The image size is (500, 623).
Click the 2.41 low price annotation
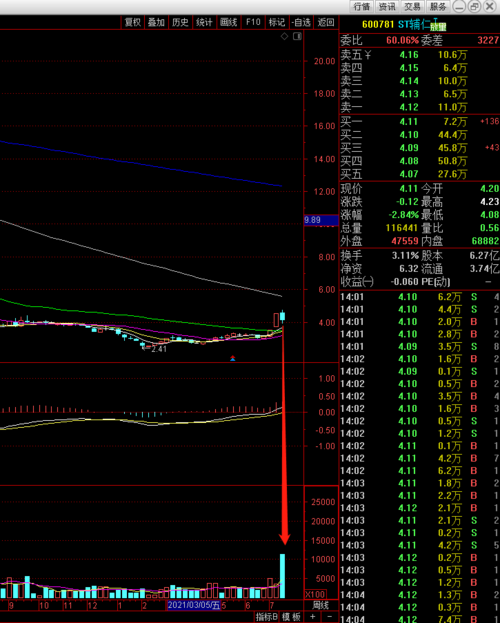click(159, 349)
